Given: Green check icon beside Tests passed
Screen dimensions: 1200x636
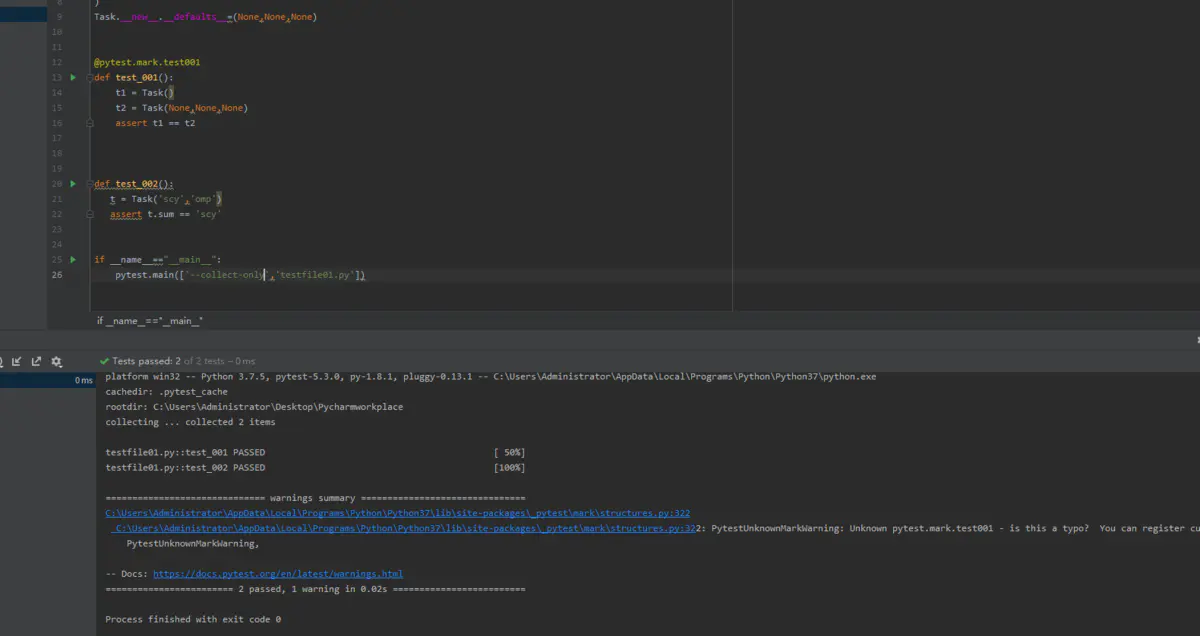Looking at the screenshot, I should tap(104, 361).
